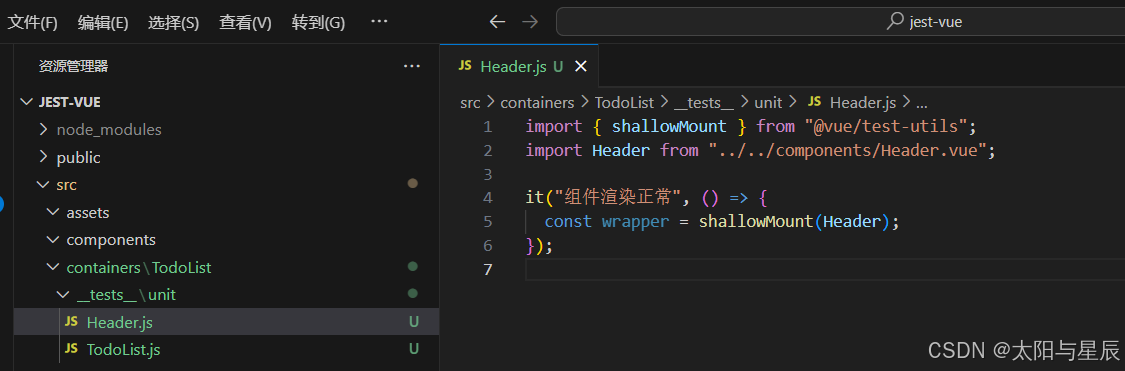This screenshot has width=1125, height=371.
Task: Select Header.js in the file tree
Action: point(226,322)
